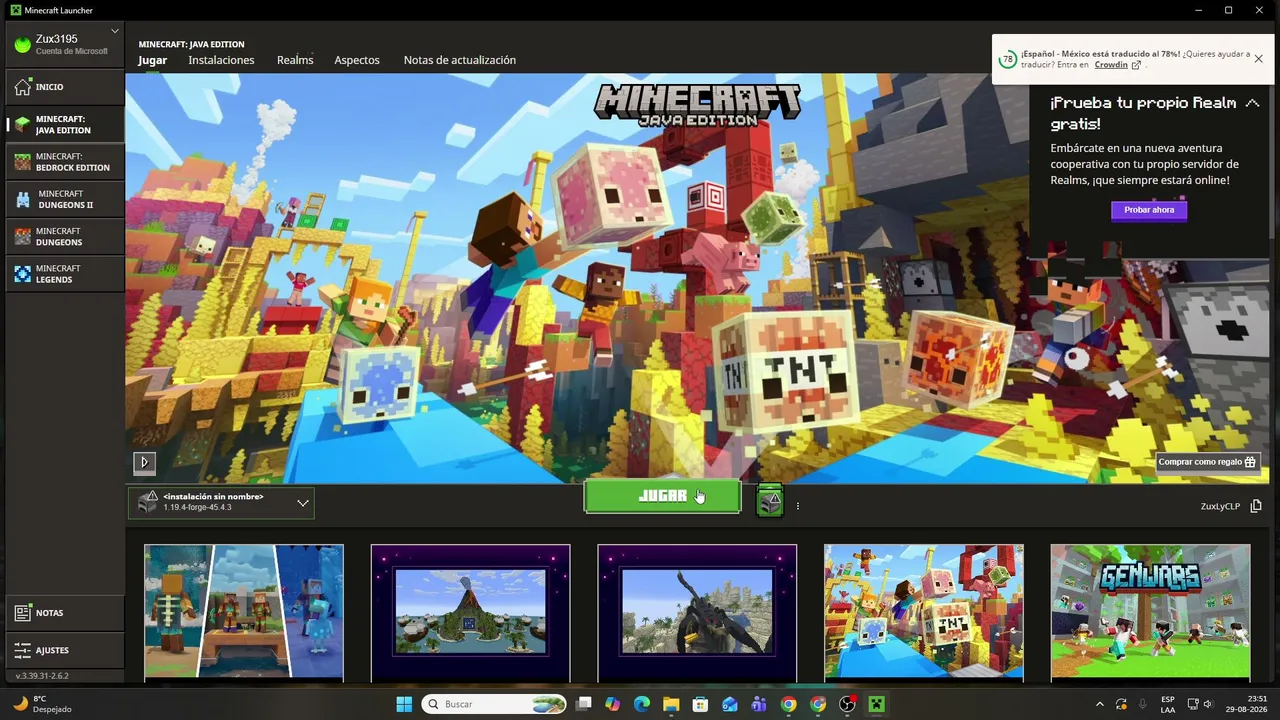Viewport: 1280px width, 720px height.
Task: Click the Probar ahora button
Action: coord(1149,210)
